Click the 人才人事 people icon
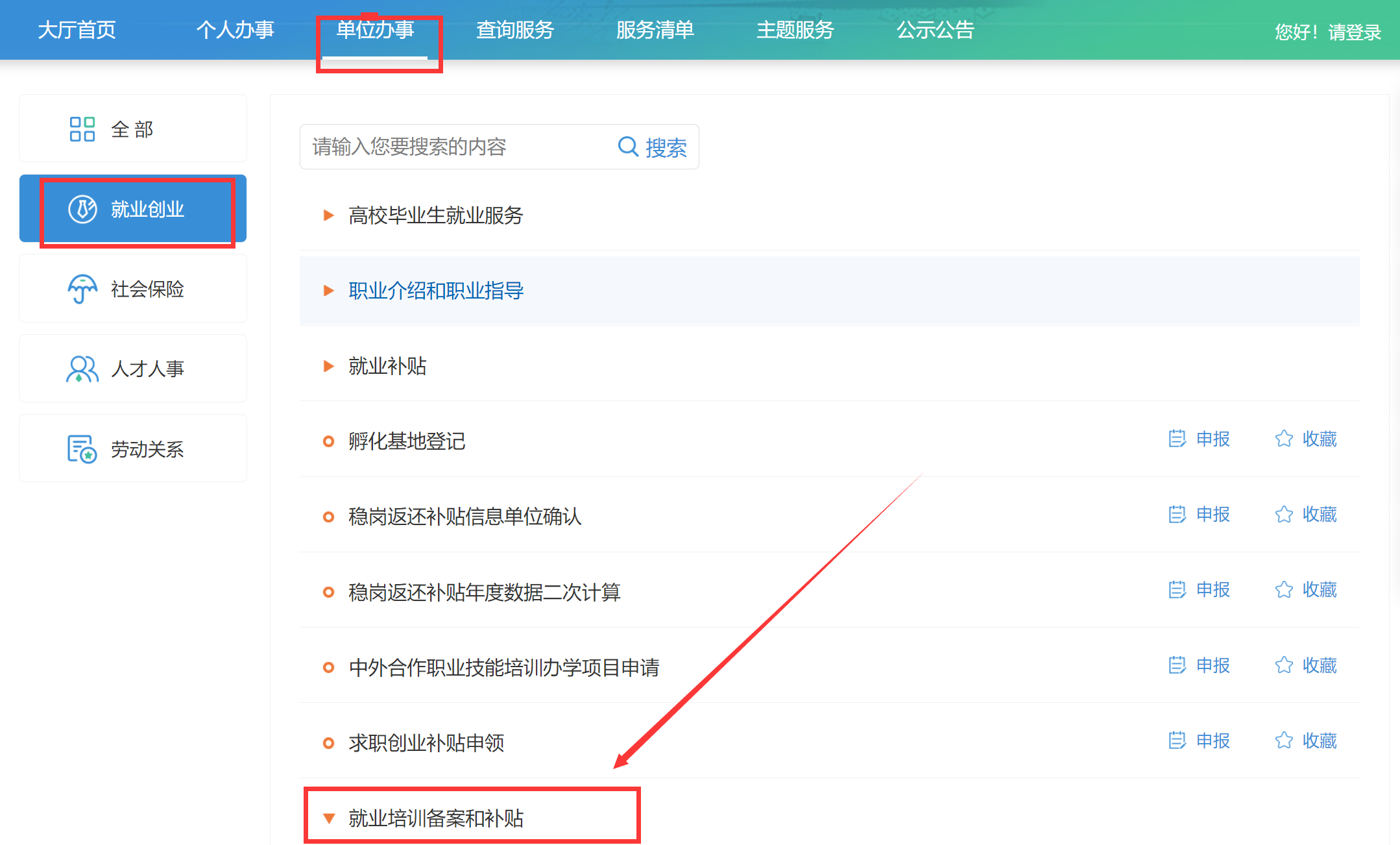The width and height of the screenshot is (1400, 845). (x=82, y=369)
